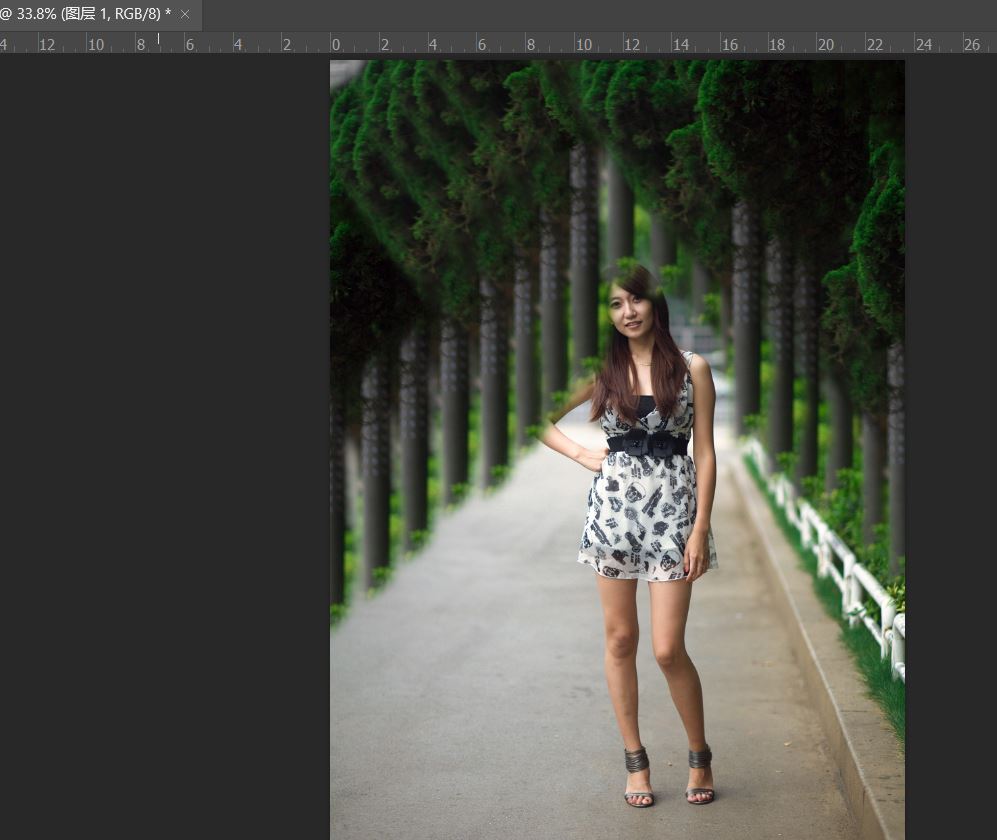Image resolution: width=997 pixels, height=840 pixels.
Task: Click the dark pasteboard right of the canvas
Action: tap(950, 400)
